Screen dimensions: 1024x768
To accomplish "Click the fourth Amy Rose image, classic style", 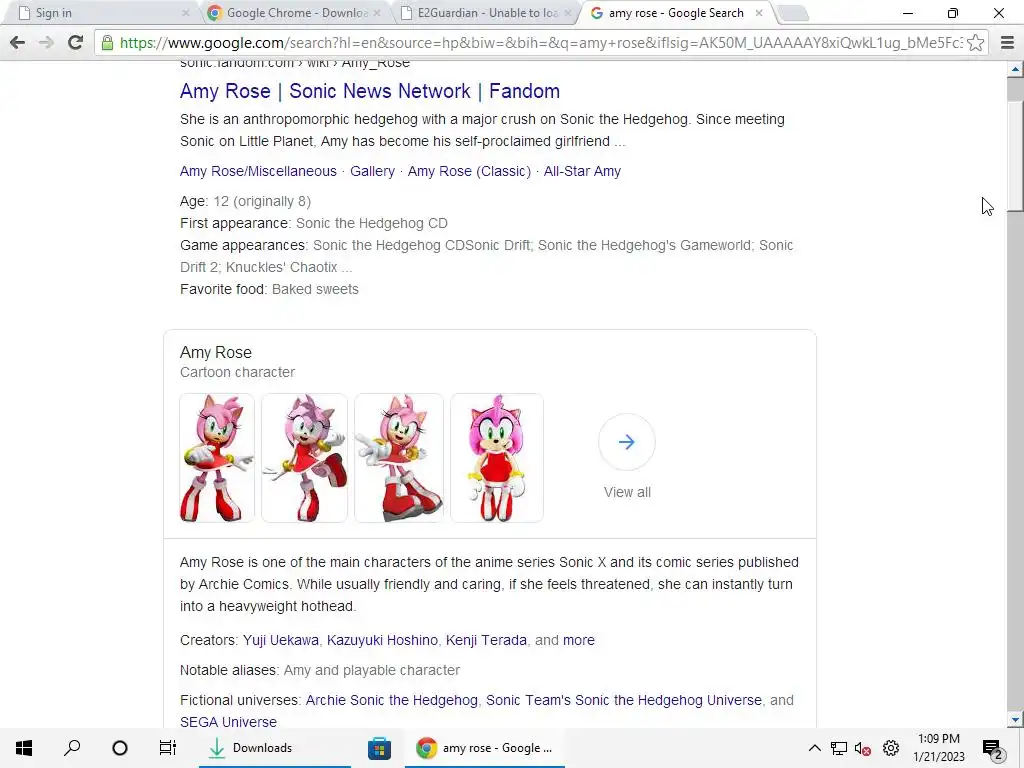I will point(496,457).
